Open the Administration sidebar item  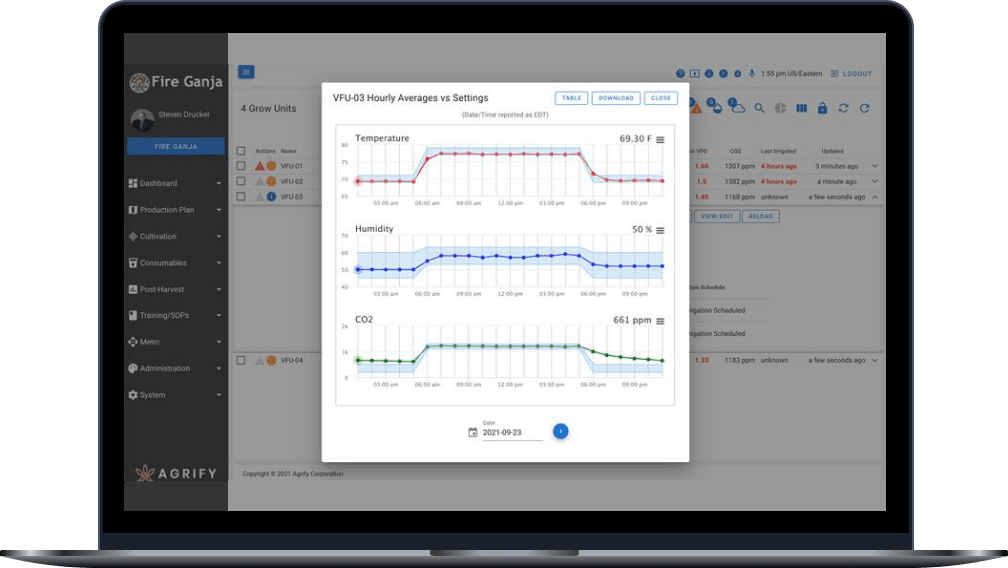coord(175,368)
